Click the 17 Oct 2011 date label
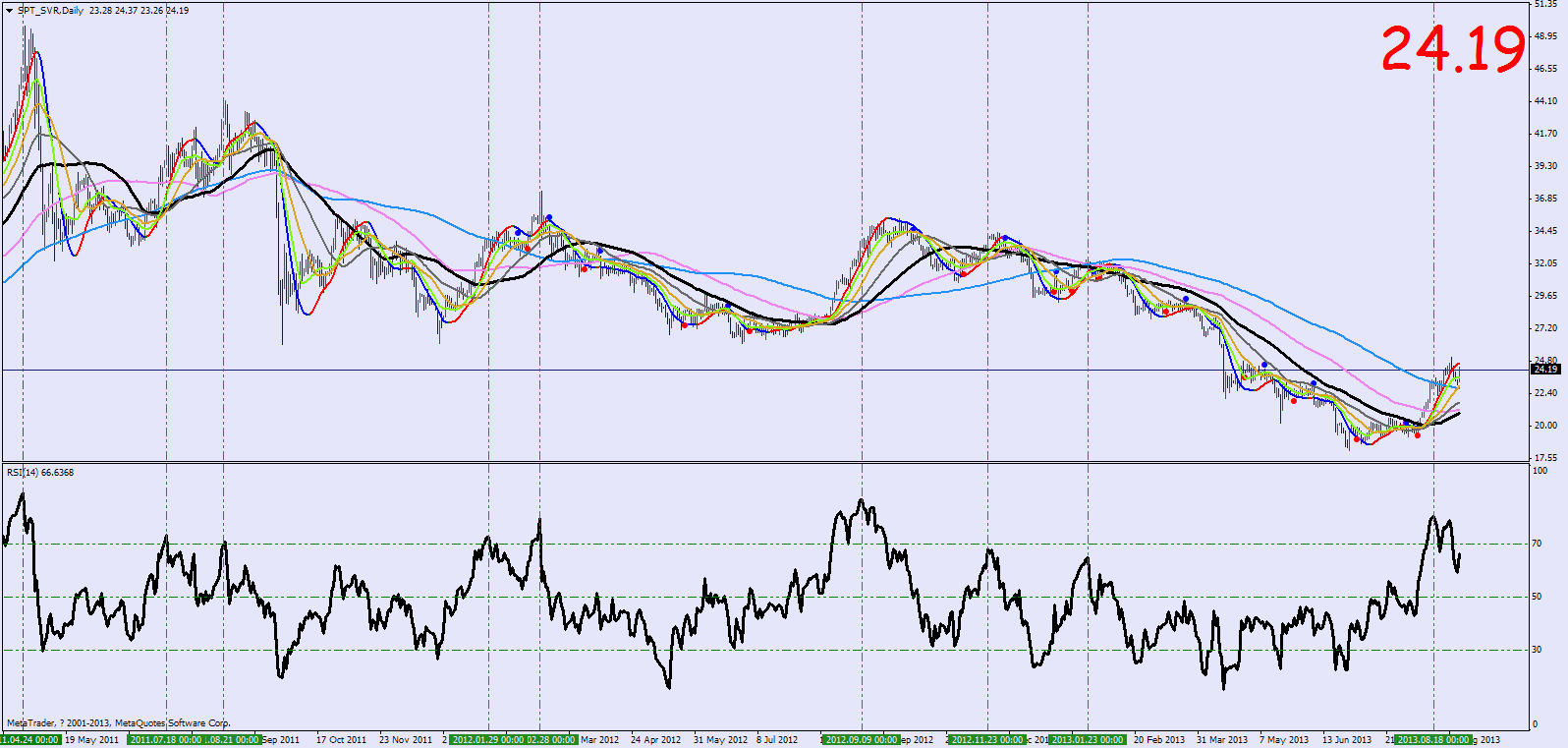The width and height of the screenshot is (1568, 748). tap(341, 740)
